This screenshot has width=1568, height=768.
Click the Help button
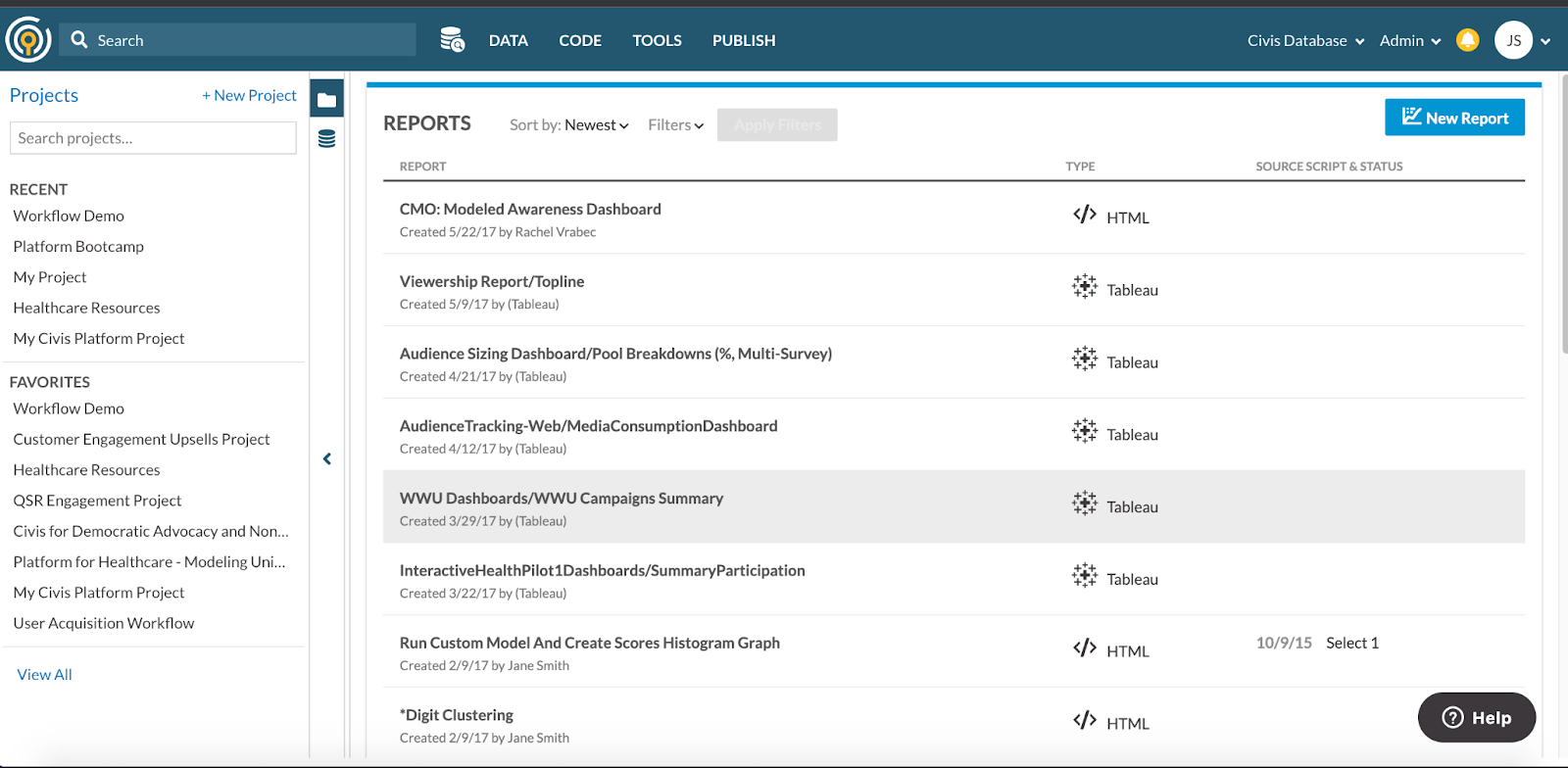click(x=1476, y=718)
